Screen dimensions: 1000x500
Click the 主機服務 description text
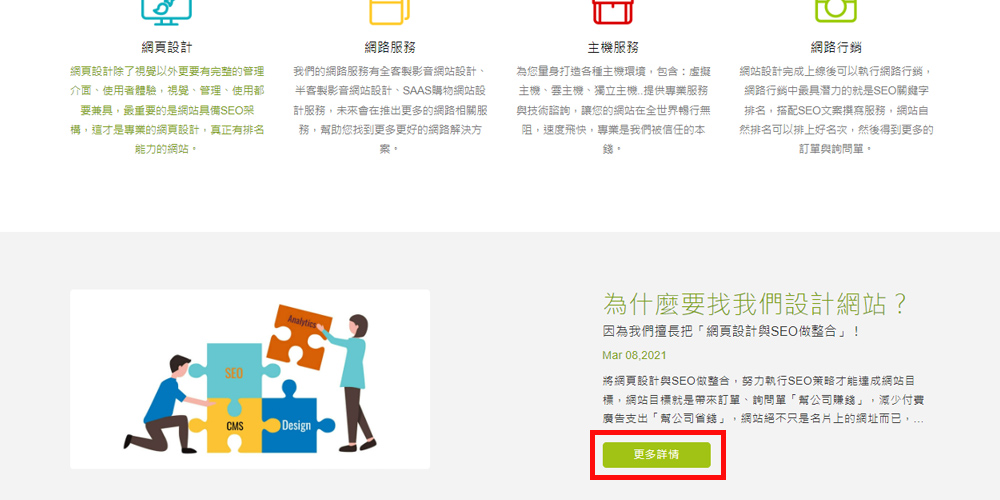pos(612,110)
